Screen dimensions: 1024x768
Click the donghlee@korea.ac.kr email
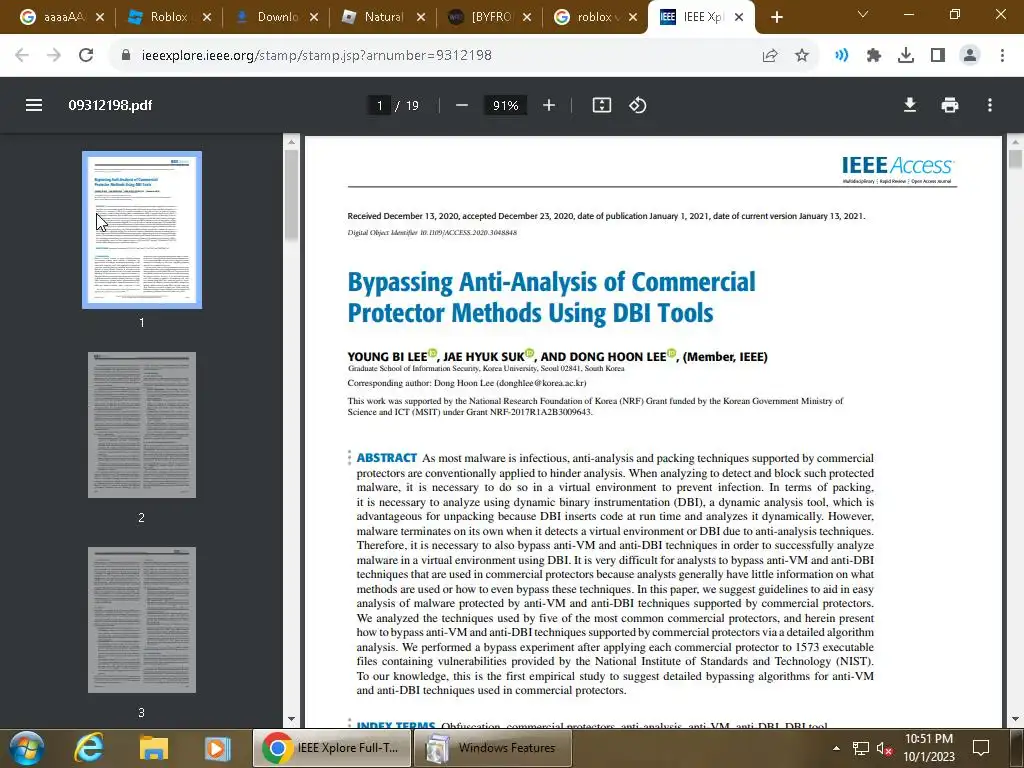pos(541,383)
